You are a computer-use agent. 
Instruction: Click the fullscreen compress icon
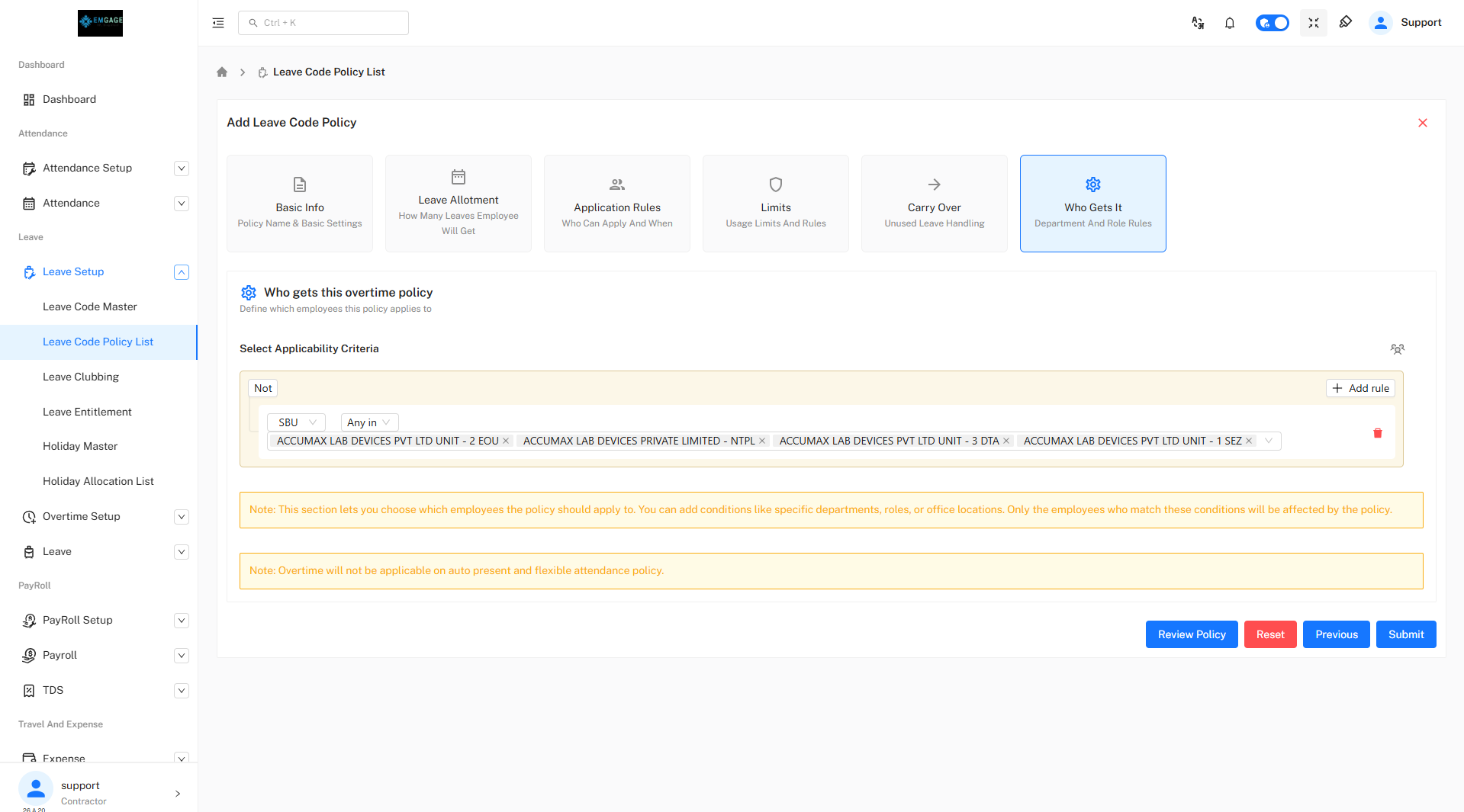[1314, 23]
